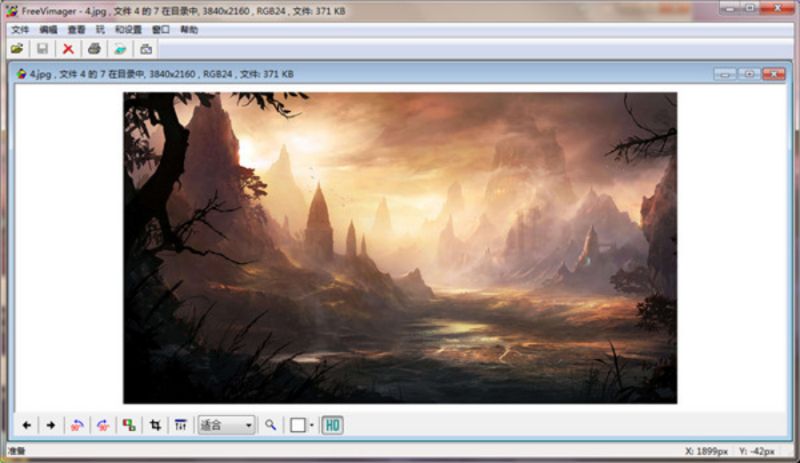
Task: Delete the image using the red X
Action: (x=68, y=49)
